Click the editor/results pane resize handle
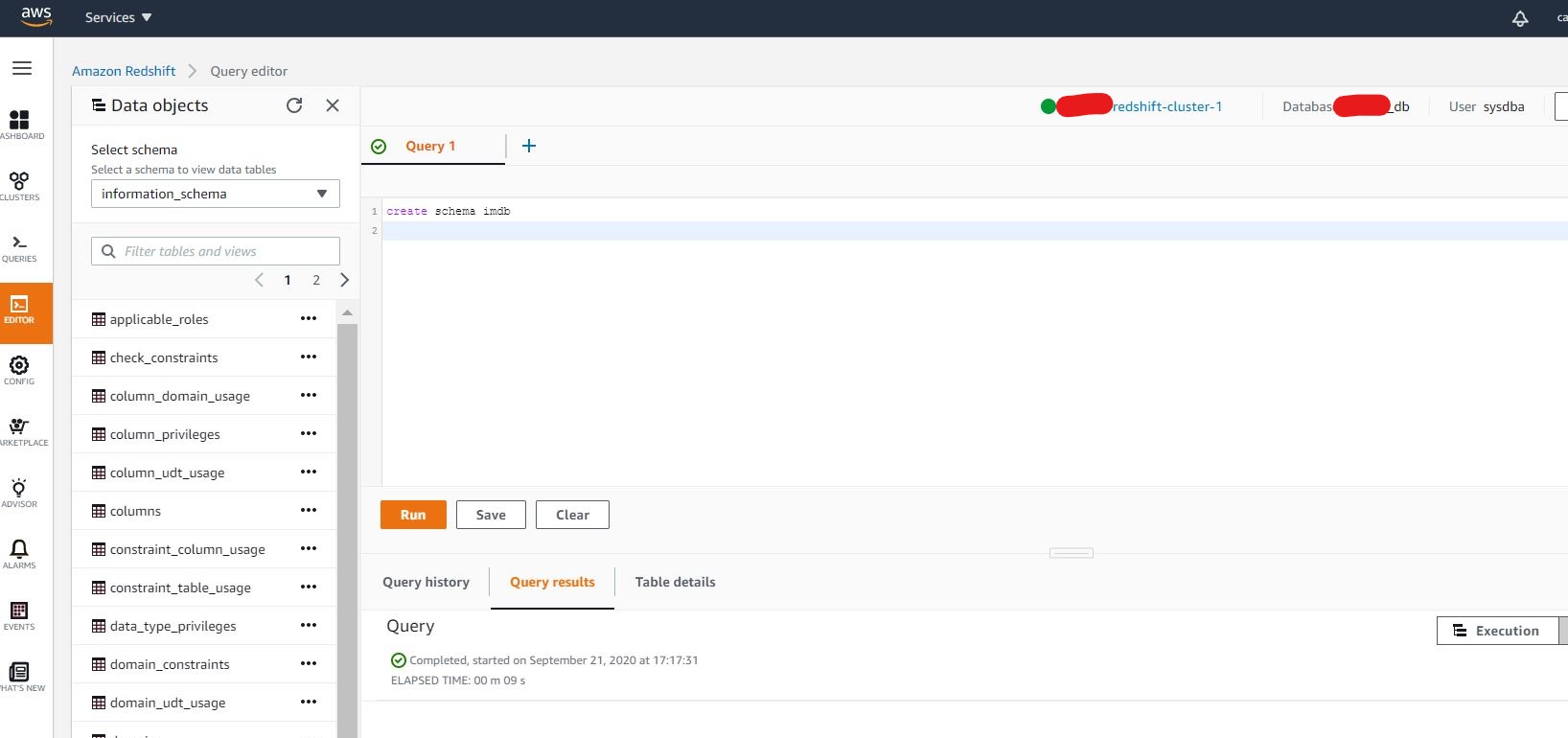The image size is (1568, 738). pos(1072,553)
